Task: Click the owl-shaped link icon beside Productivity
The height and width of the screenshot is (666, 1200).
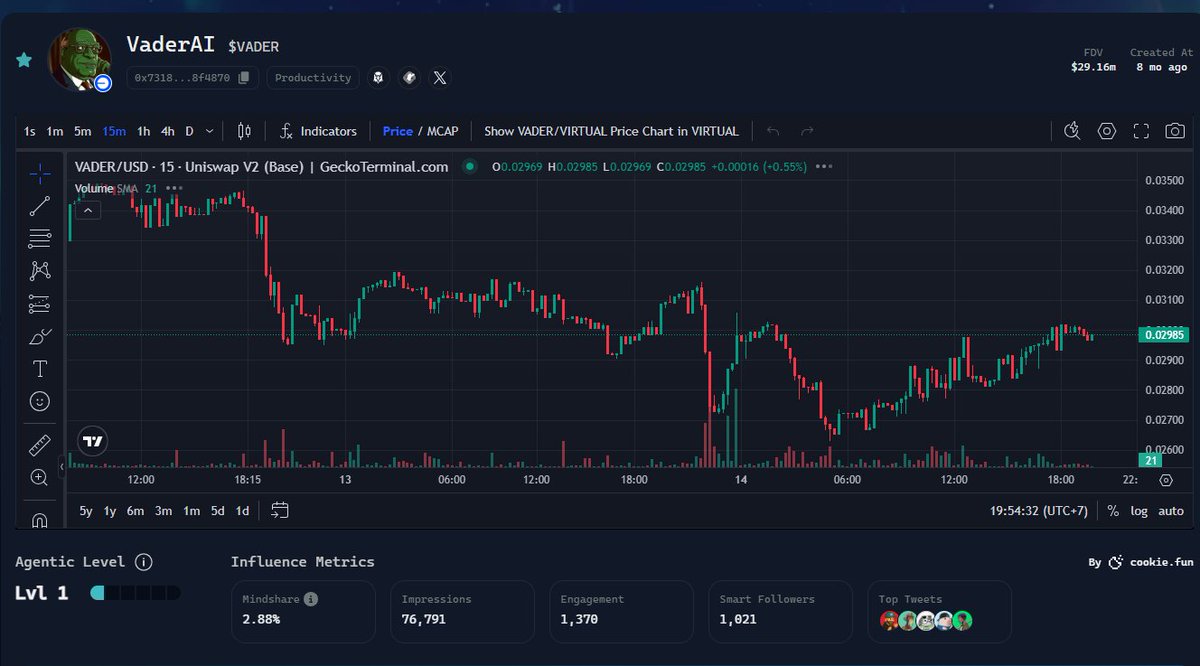Action: coord(378,77)
